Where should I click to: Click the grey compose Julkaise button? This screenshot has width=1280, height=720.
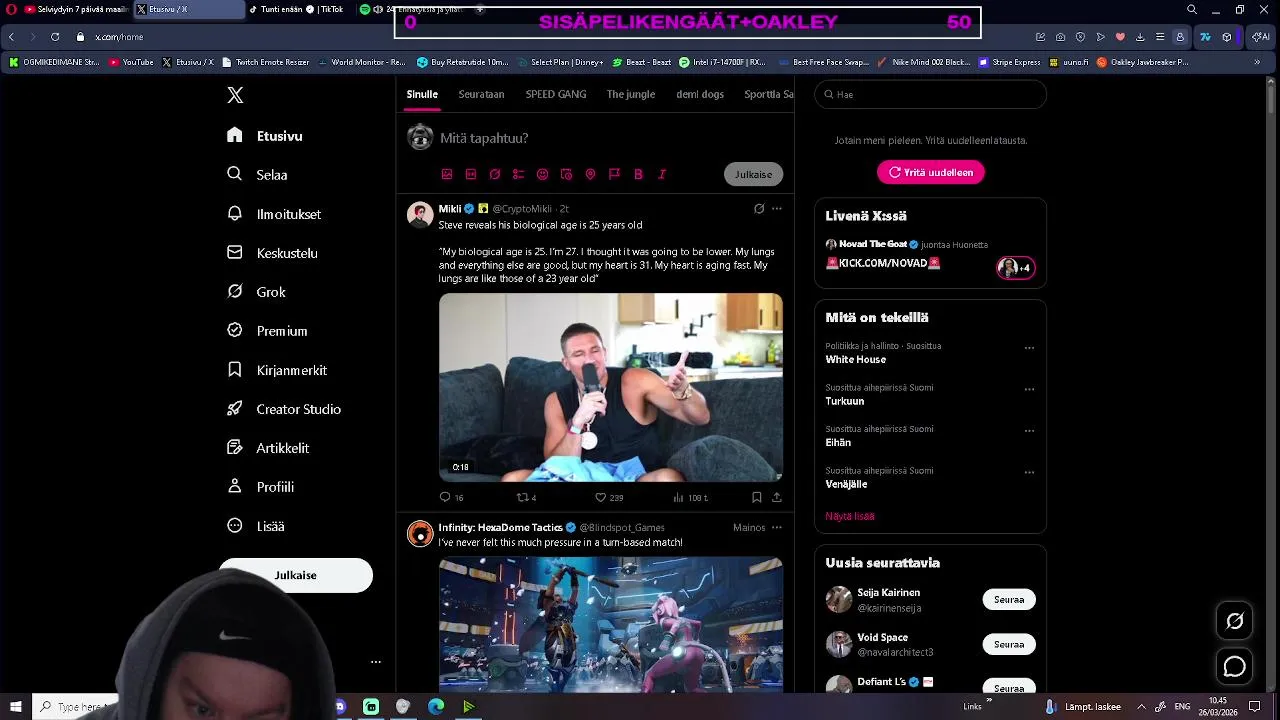(753, 174)
